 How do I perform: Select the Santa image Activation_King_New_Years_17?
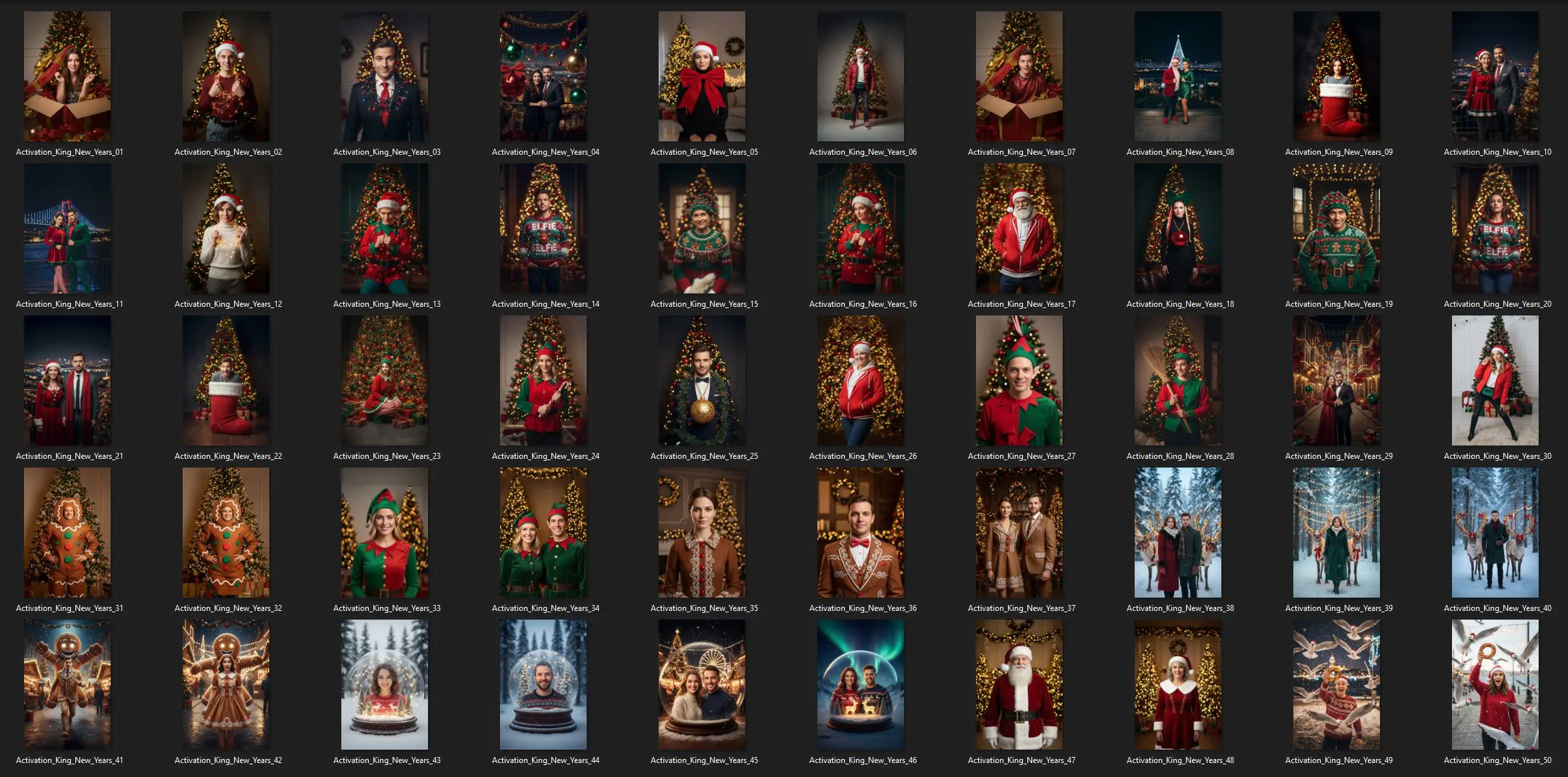[x=1019, y=228]
